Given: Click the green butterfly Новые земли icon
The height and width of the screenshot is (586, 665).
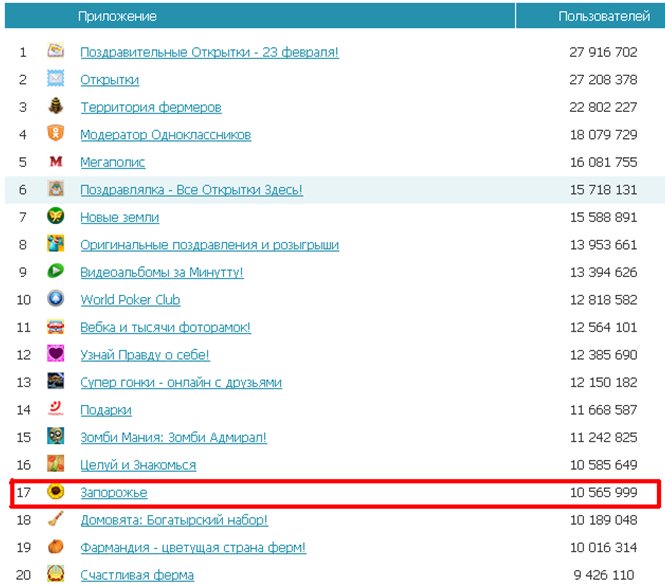Looking at the screenshot, I should pos(56,216).
